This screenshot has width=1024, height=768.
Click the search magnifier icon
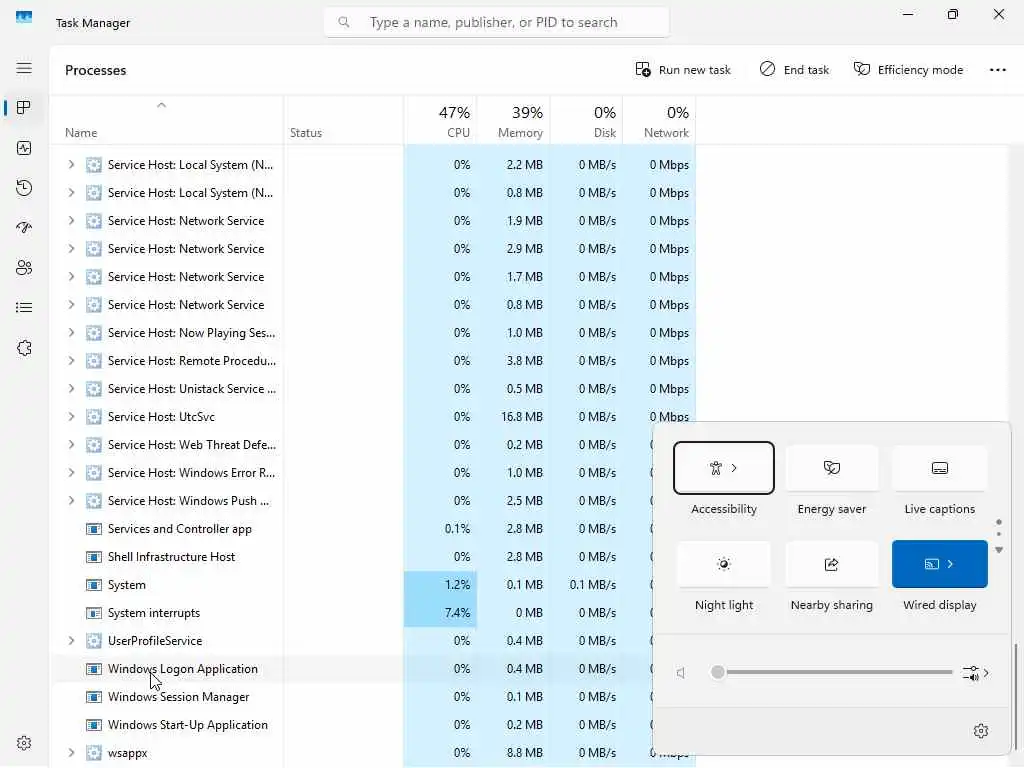point(344,22)
